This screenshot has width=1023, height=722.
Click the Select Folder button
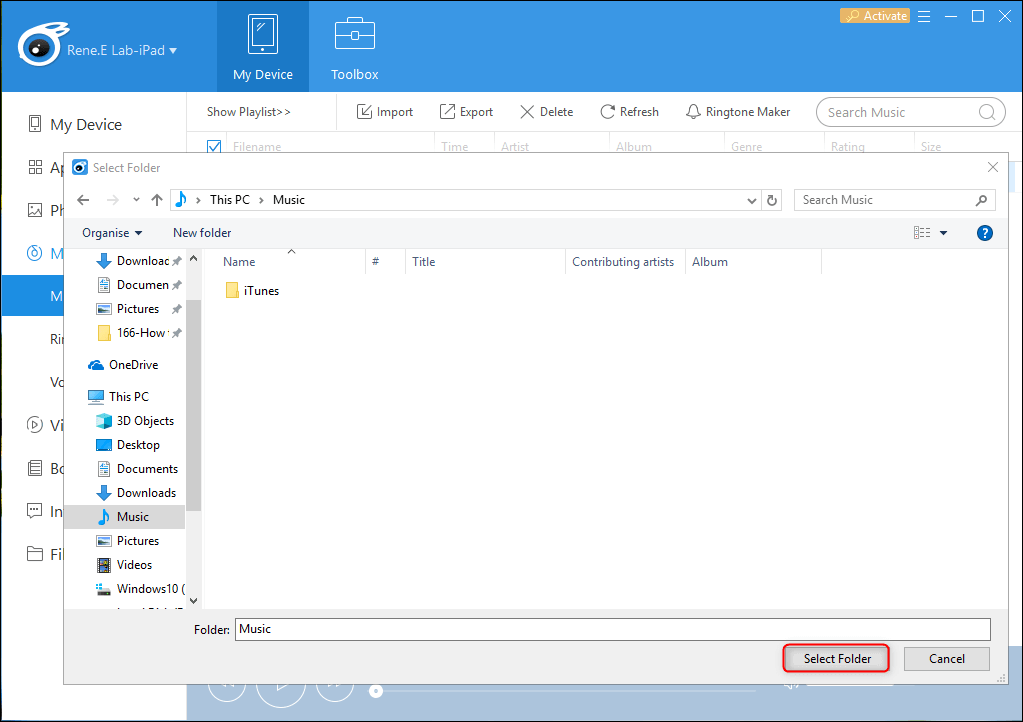click(836, 659)
